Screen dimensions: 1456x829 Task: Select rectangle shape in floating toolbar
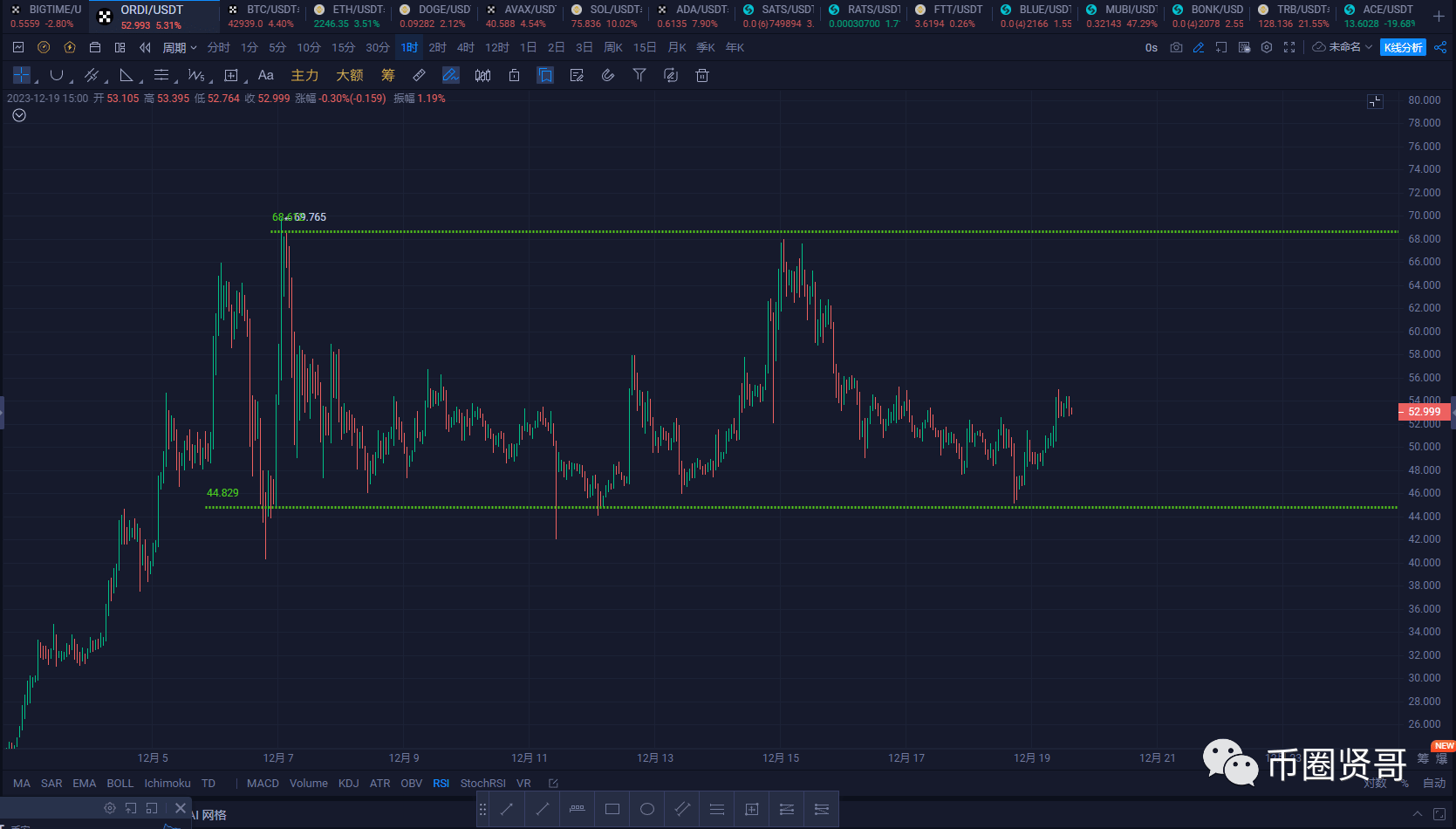(x=612, y=809)
